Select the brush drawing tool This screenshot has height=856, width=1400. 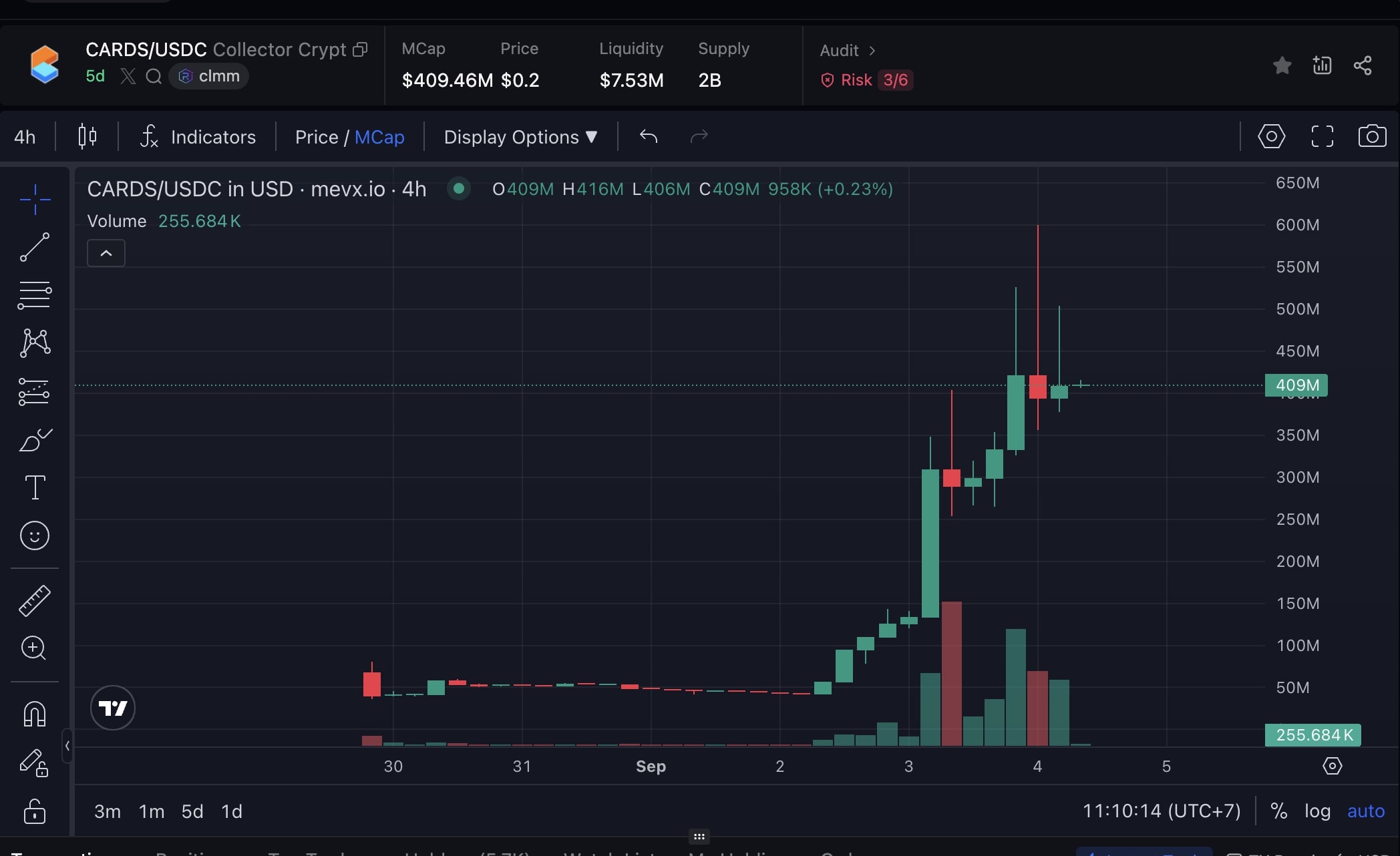pyautogui.click(x=35, y=440)
